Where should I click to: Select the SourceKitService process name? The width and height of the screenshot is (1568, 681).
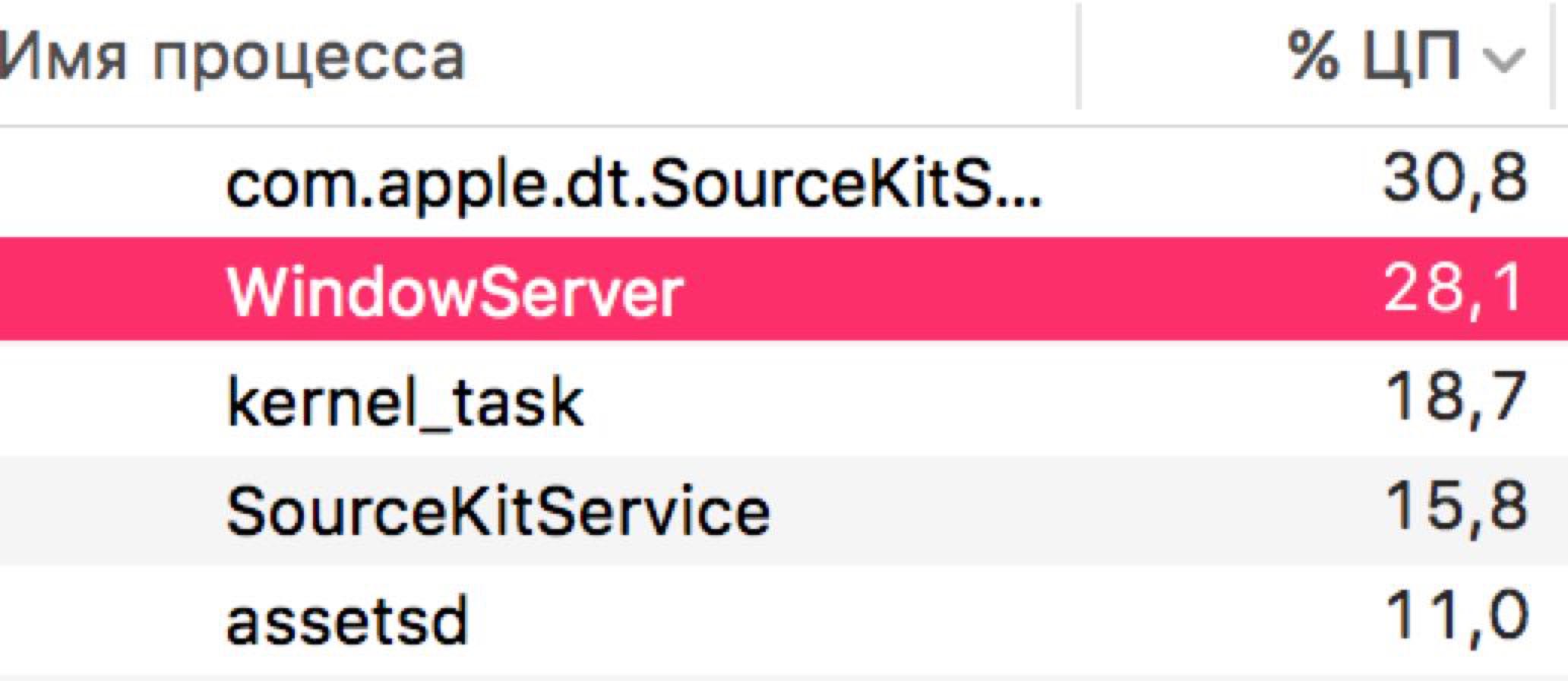coord(498,511)
